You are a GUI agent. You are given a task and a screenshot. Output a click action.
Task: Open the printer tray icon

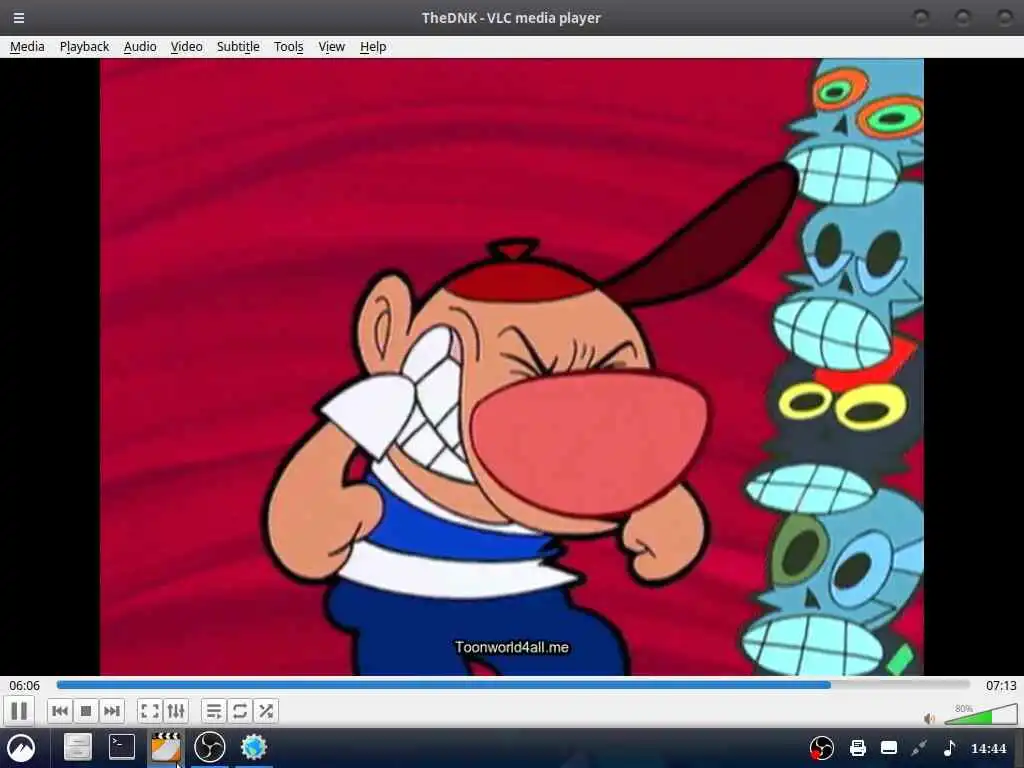(x=857, y=748)
